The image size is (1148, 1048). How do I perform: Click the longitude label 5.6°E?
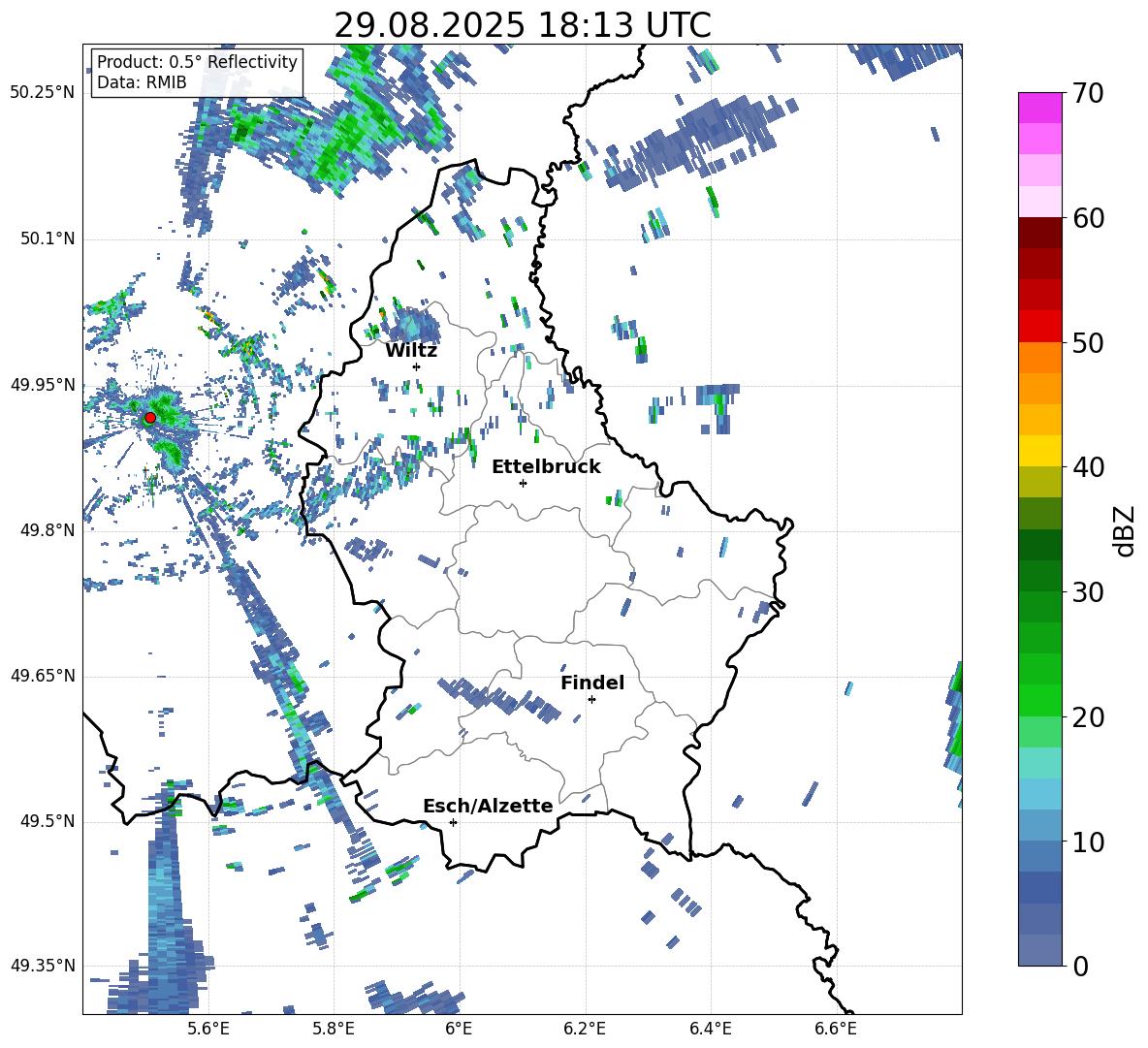208,1029
